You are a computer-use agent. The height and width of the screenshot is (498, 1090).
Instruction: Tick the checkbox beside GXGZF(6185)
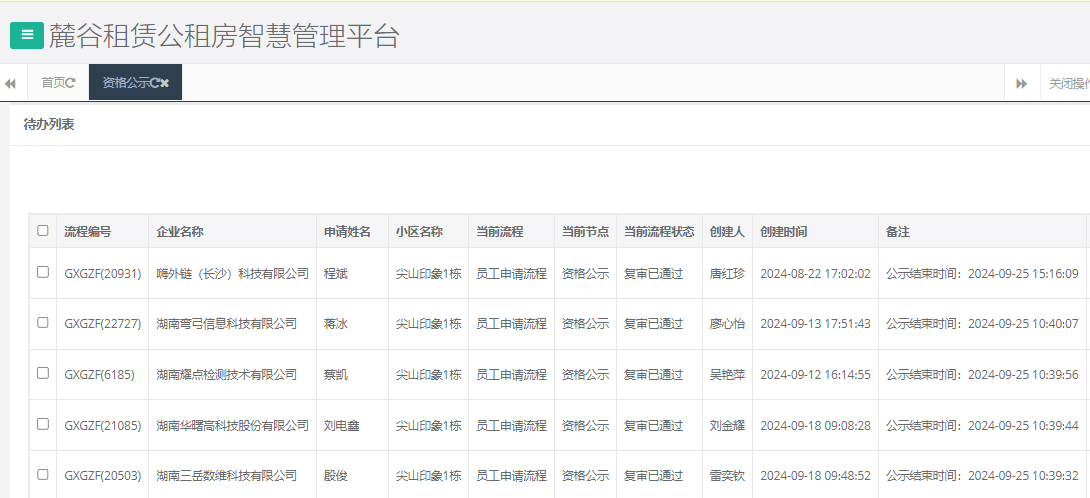coord(42,373)
